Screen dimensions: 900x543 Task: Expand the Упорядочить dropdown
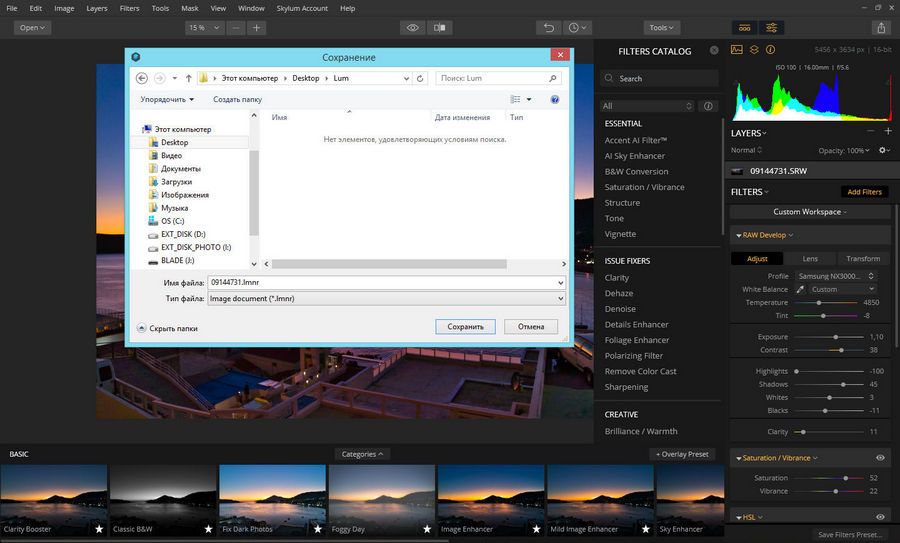pos(167,99)
